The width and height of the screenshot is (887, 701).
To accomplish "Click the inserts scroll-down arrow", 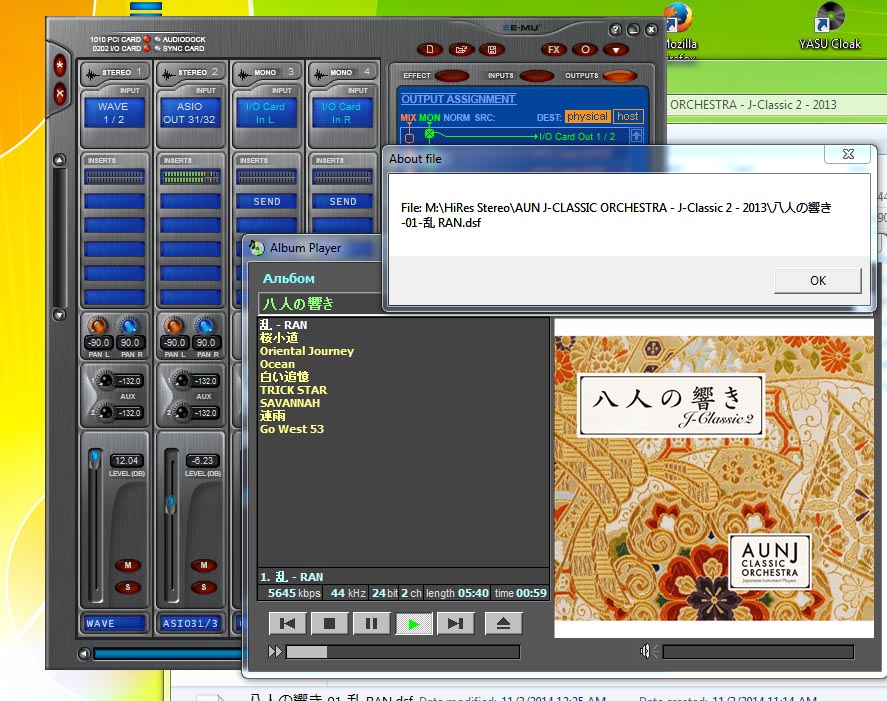I will (59, 315).
